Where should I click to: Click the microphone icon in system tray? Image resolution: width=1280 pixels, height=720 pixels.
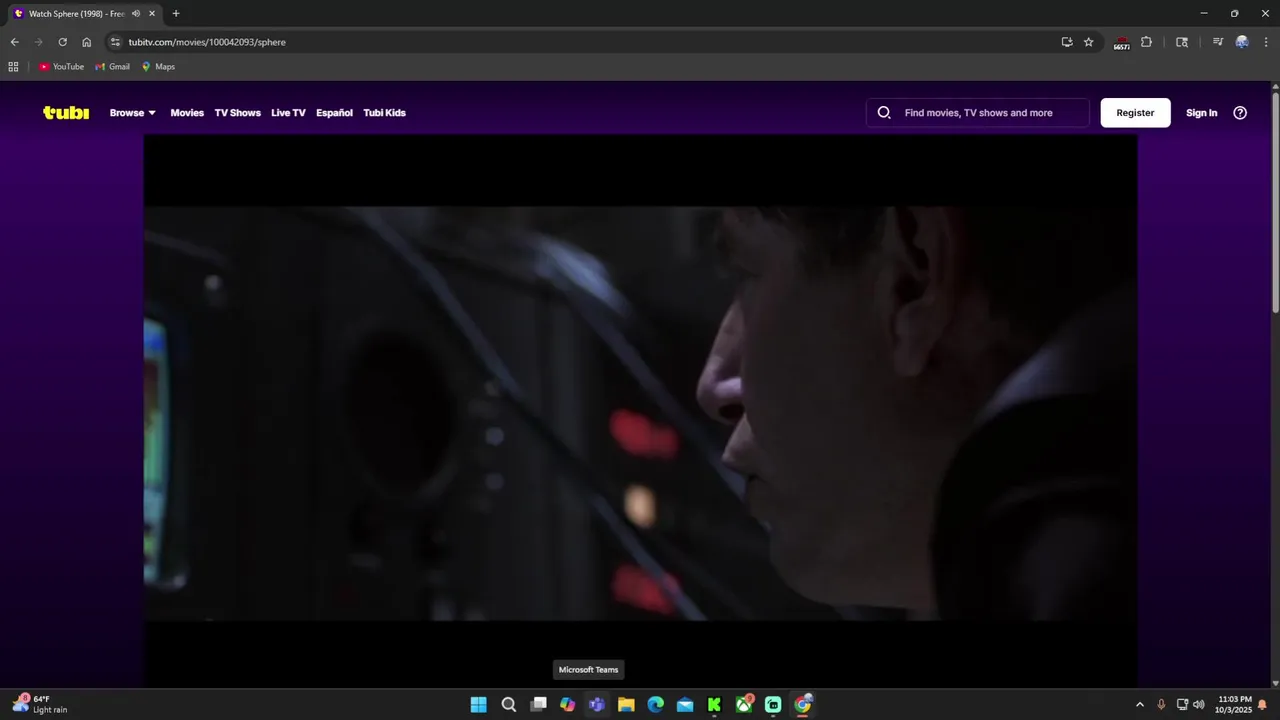[x=1161, y=705]
